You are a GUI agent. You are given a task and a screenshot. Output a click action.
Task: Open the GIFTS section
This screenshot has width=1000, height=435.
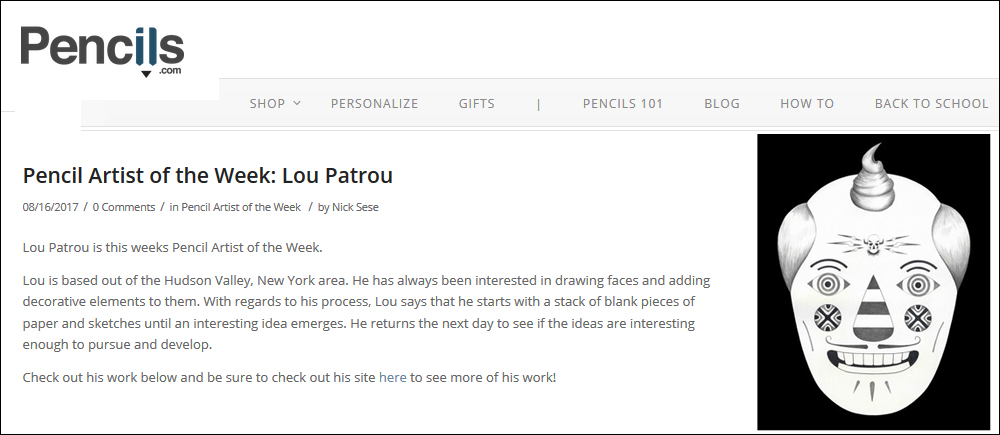[476, 103]
